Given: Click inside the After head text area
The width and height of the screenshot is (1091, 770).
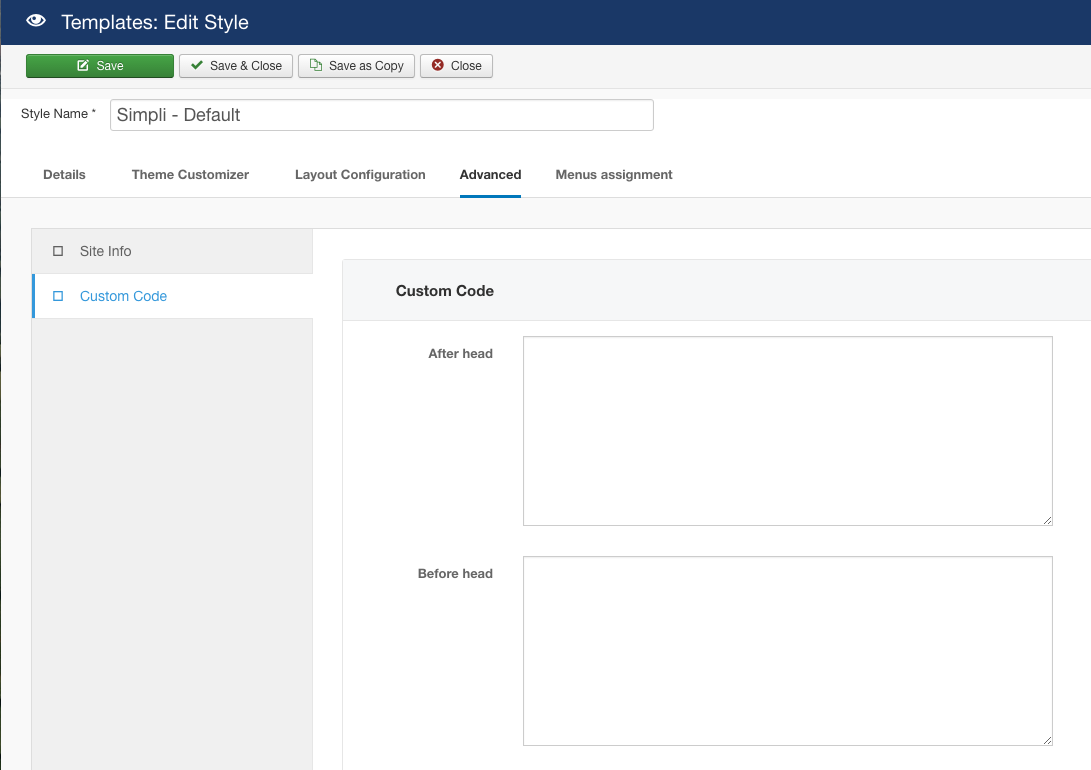Looking at the screenshot, I should (787, 430).
